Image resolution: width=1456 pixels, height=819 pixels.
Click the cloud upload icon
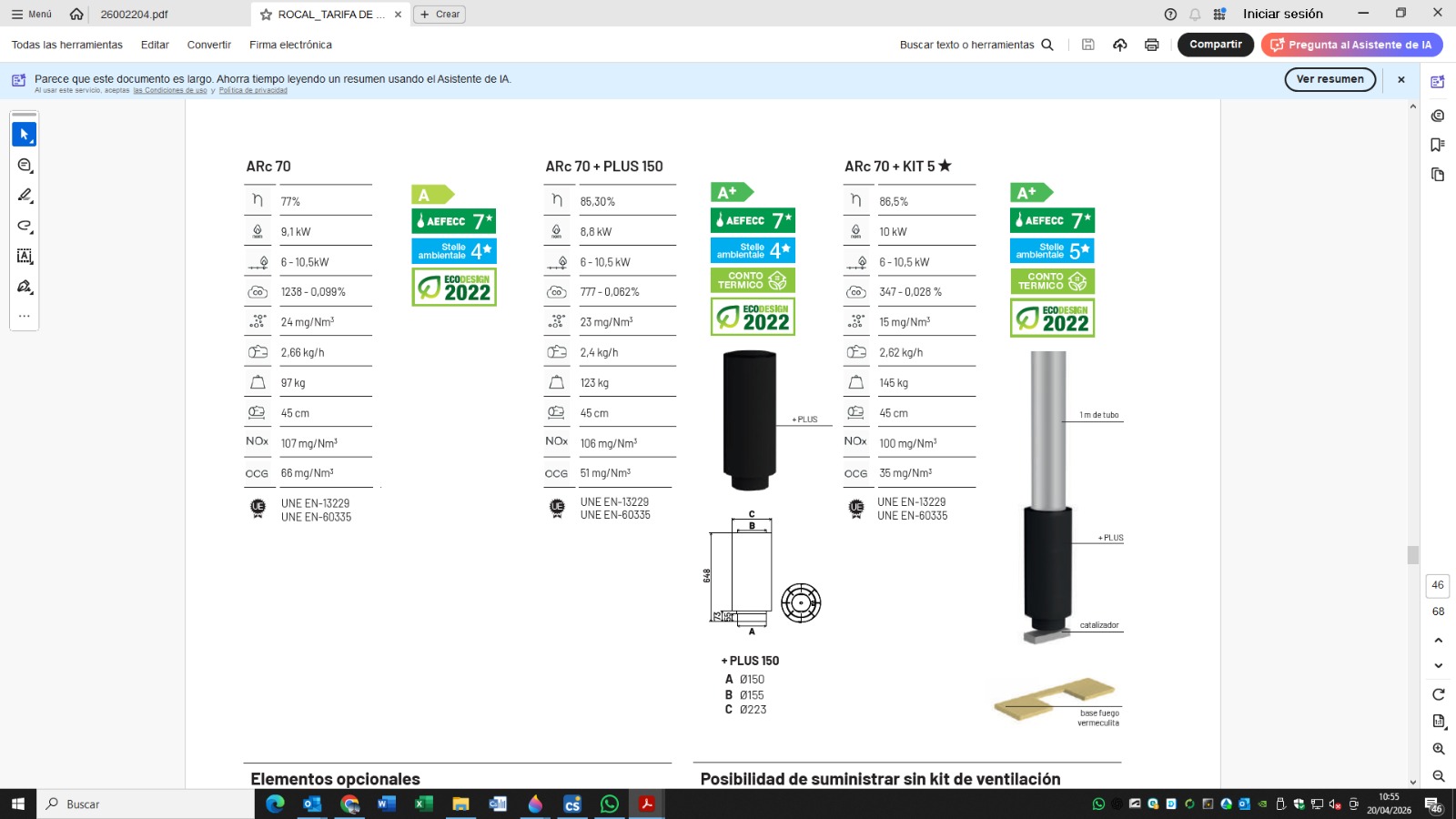[1120, 45]
